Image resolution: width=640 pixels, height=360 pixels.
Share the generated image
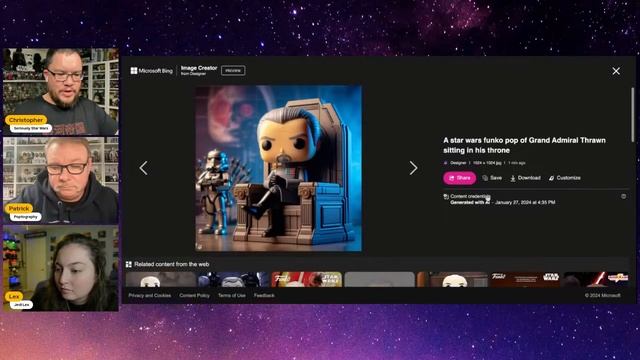pyautogui.click(x=460, y=178)
